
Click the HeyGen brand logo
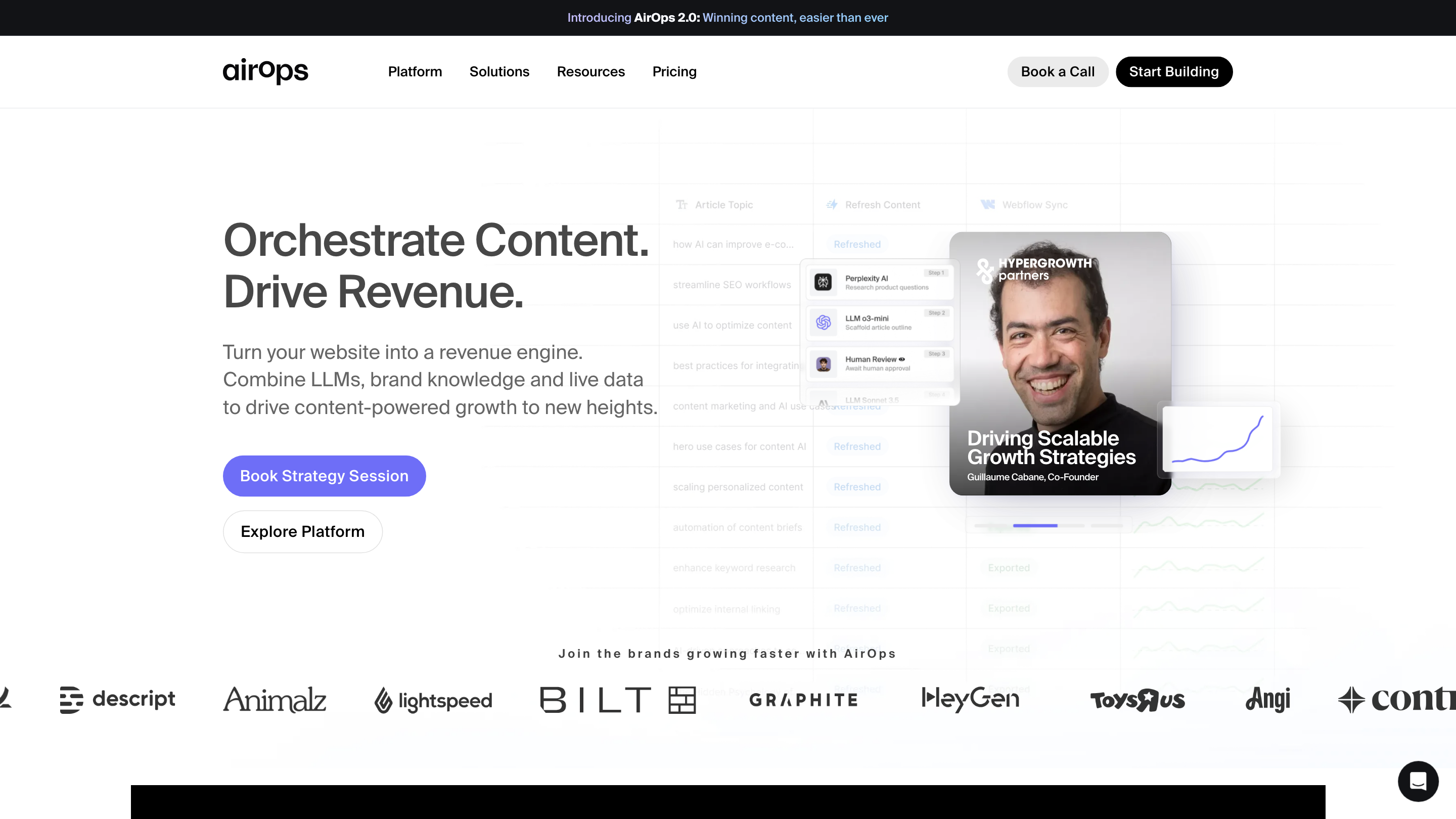click(970, 699)
